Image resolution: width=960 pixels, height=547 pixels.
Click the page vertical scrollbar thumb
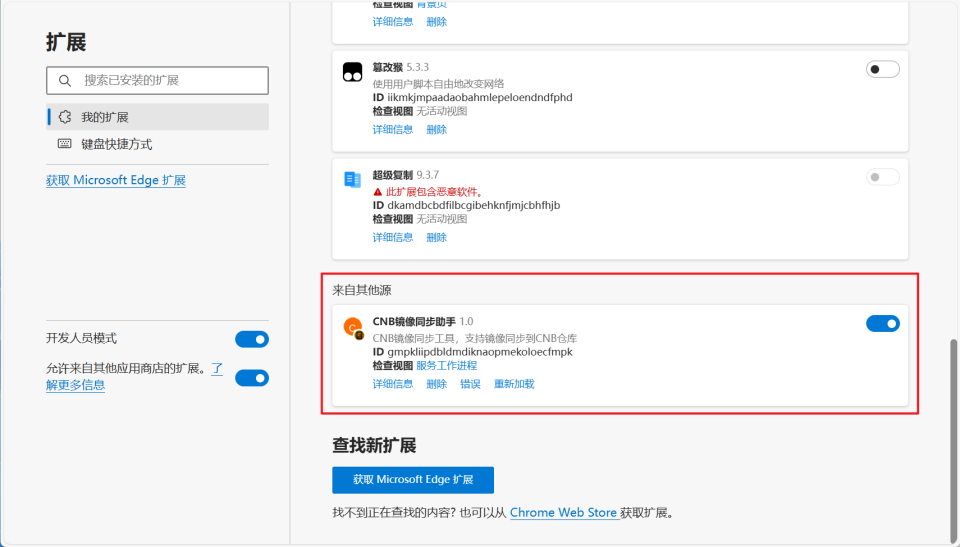pos(953,440)
